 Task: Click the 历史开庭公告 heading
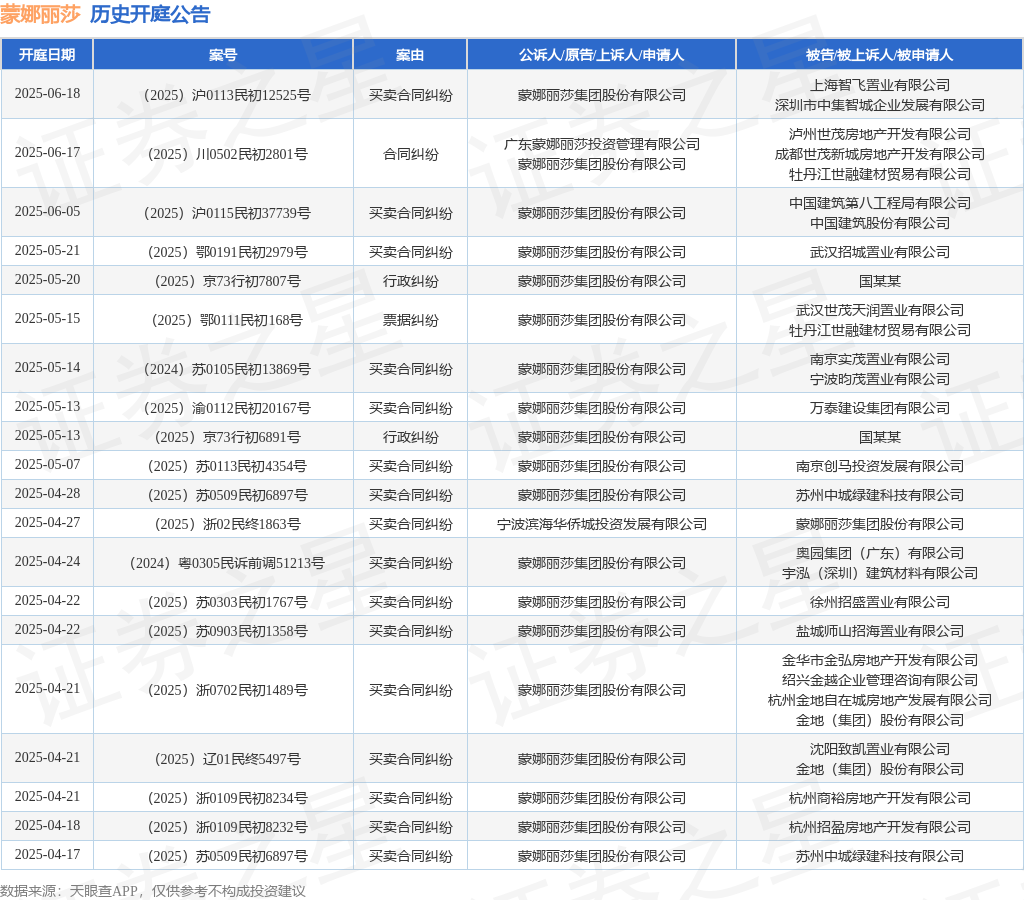[150, 14]
